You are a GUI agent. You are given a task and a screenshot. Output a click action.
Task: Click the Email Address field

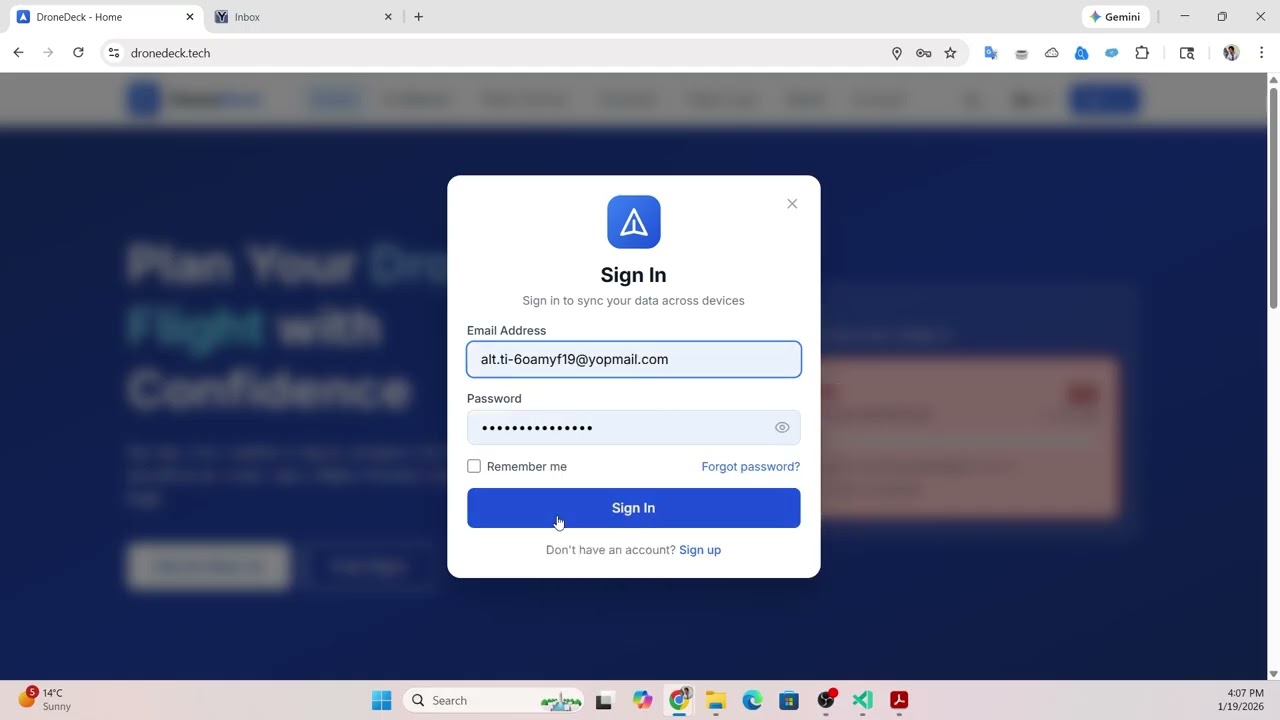pos(633,359)
